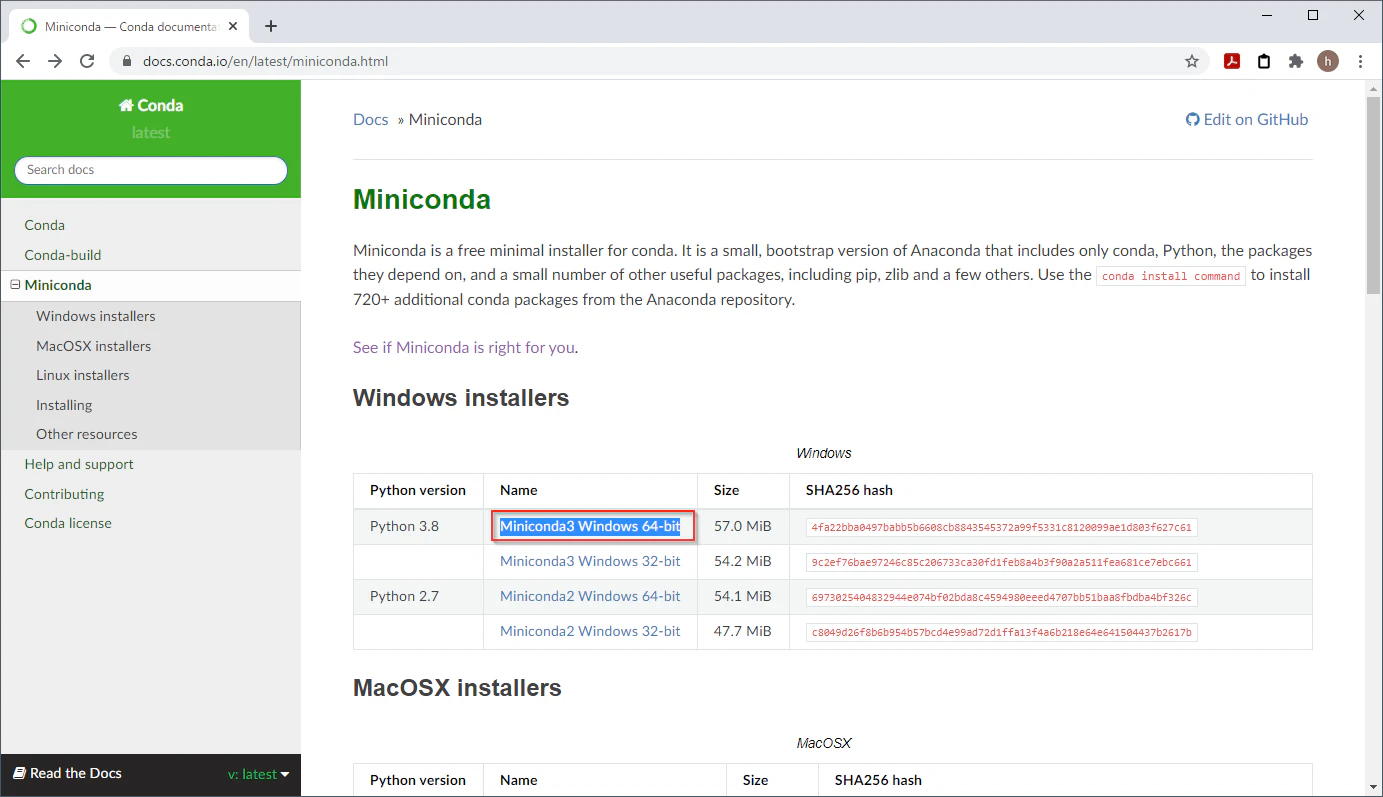Open Conda-build in the sidebar
The height and width of the screenshot is (797, 1383).
(63, 255)
